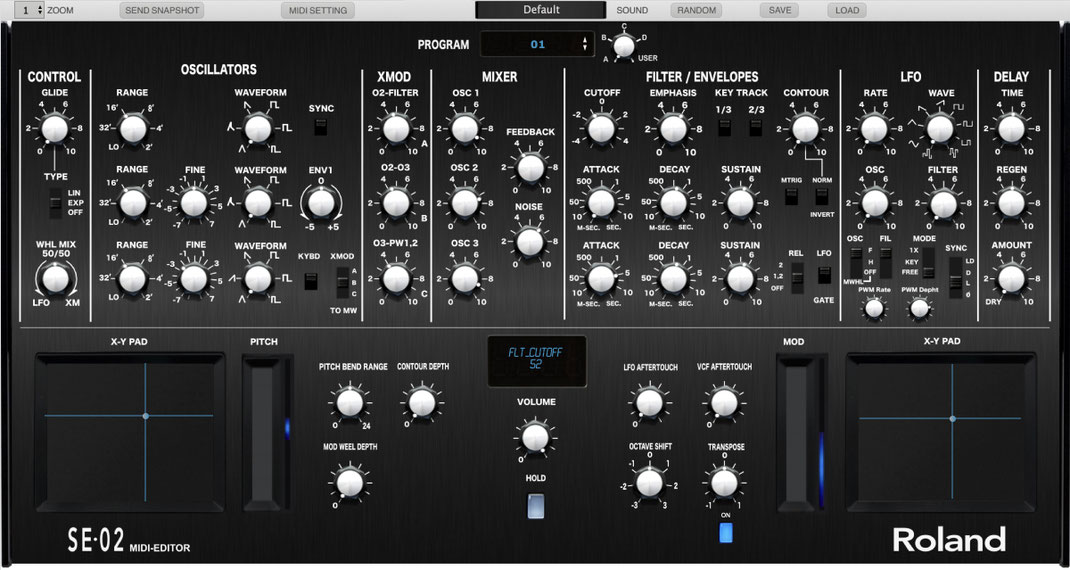Change the LFO FIL switch slider
Screen dimensions: 1070x570
tap(886, 262)
